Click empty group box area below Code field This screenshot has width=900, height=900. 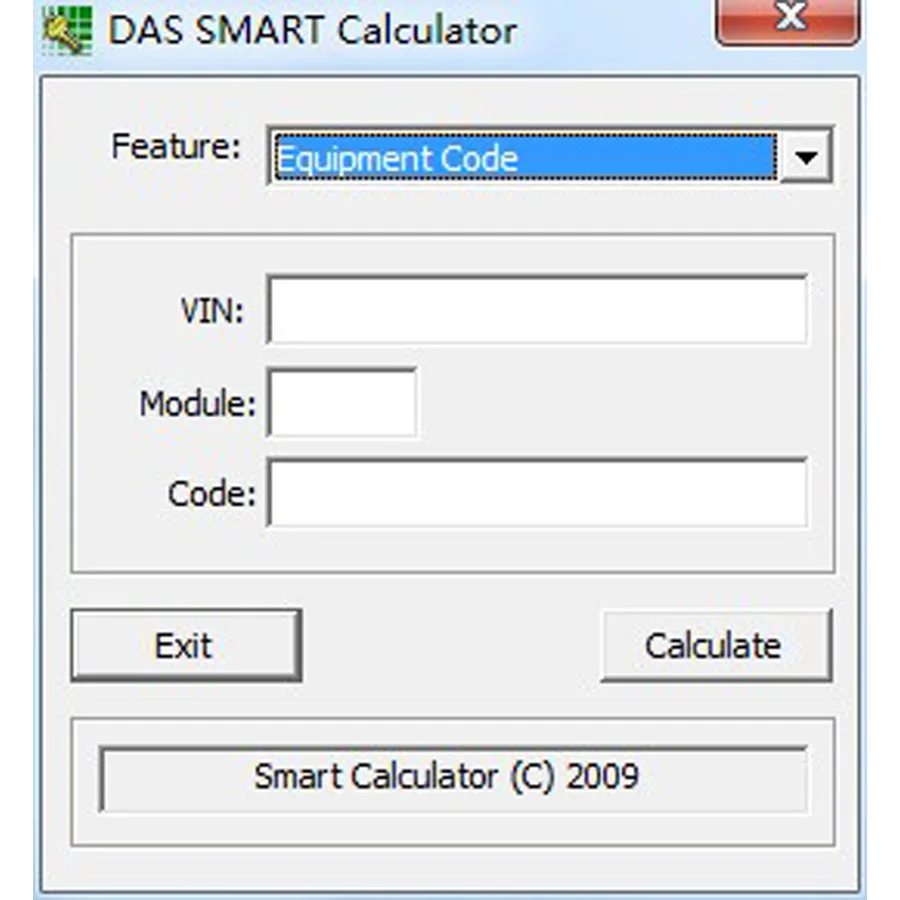453,550
